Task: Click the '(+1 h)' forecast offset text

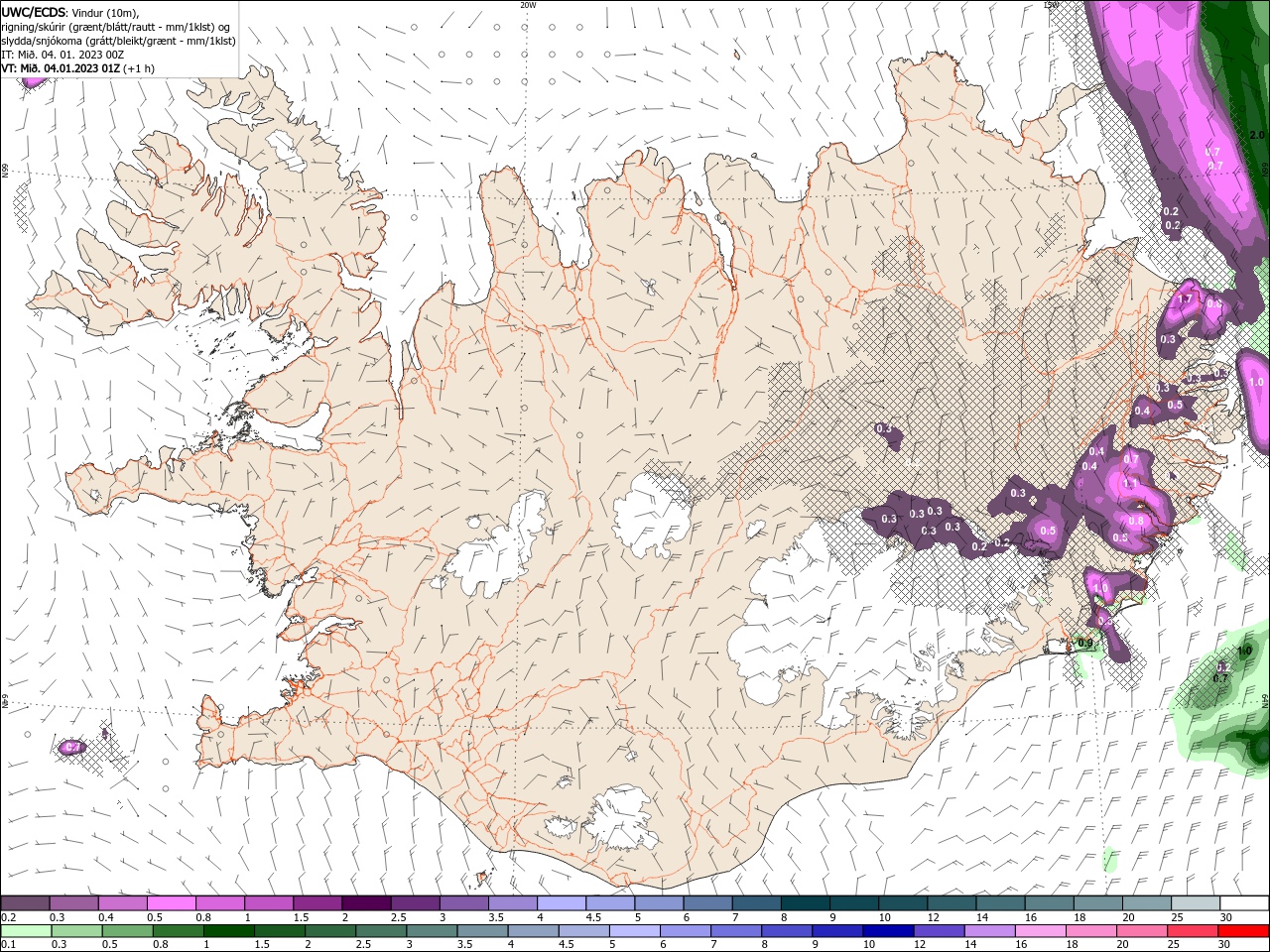Action: 140,68
